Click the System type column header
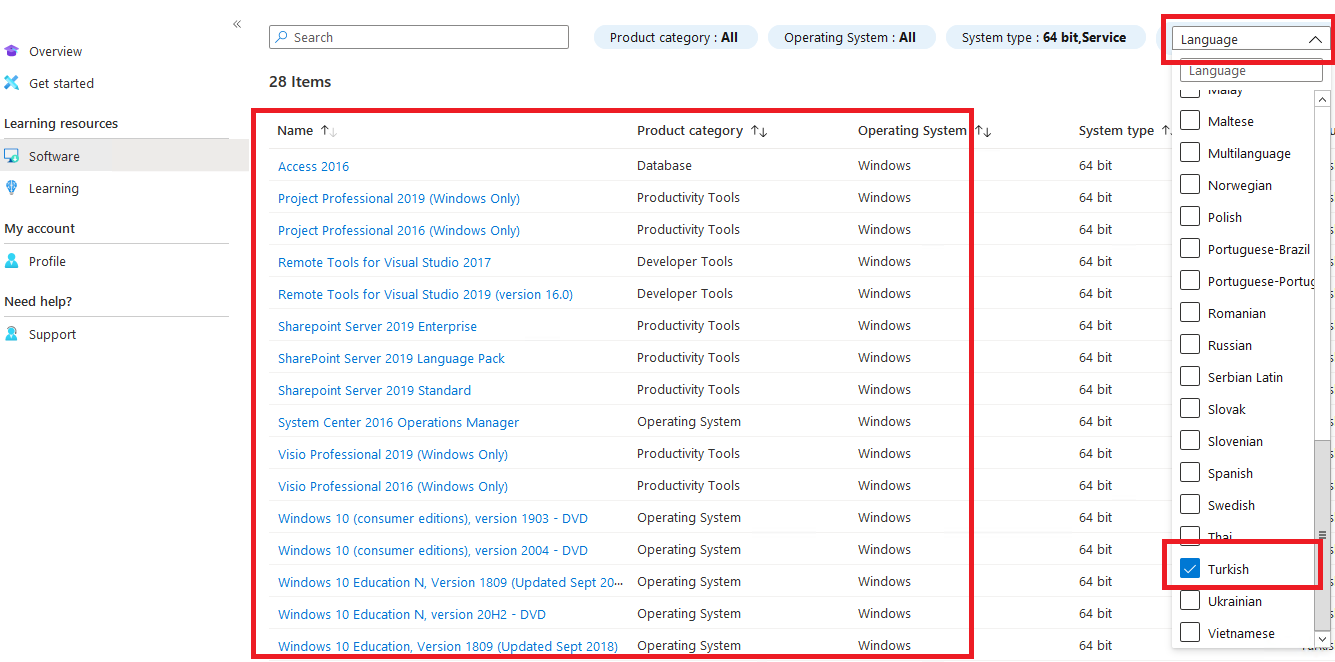 tap(1116, 131)
